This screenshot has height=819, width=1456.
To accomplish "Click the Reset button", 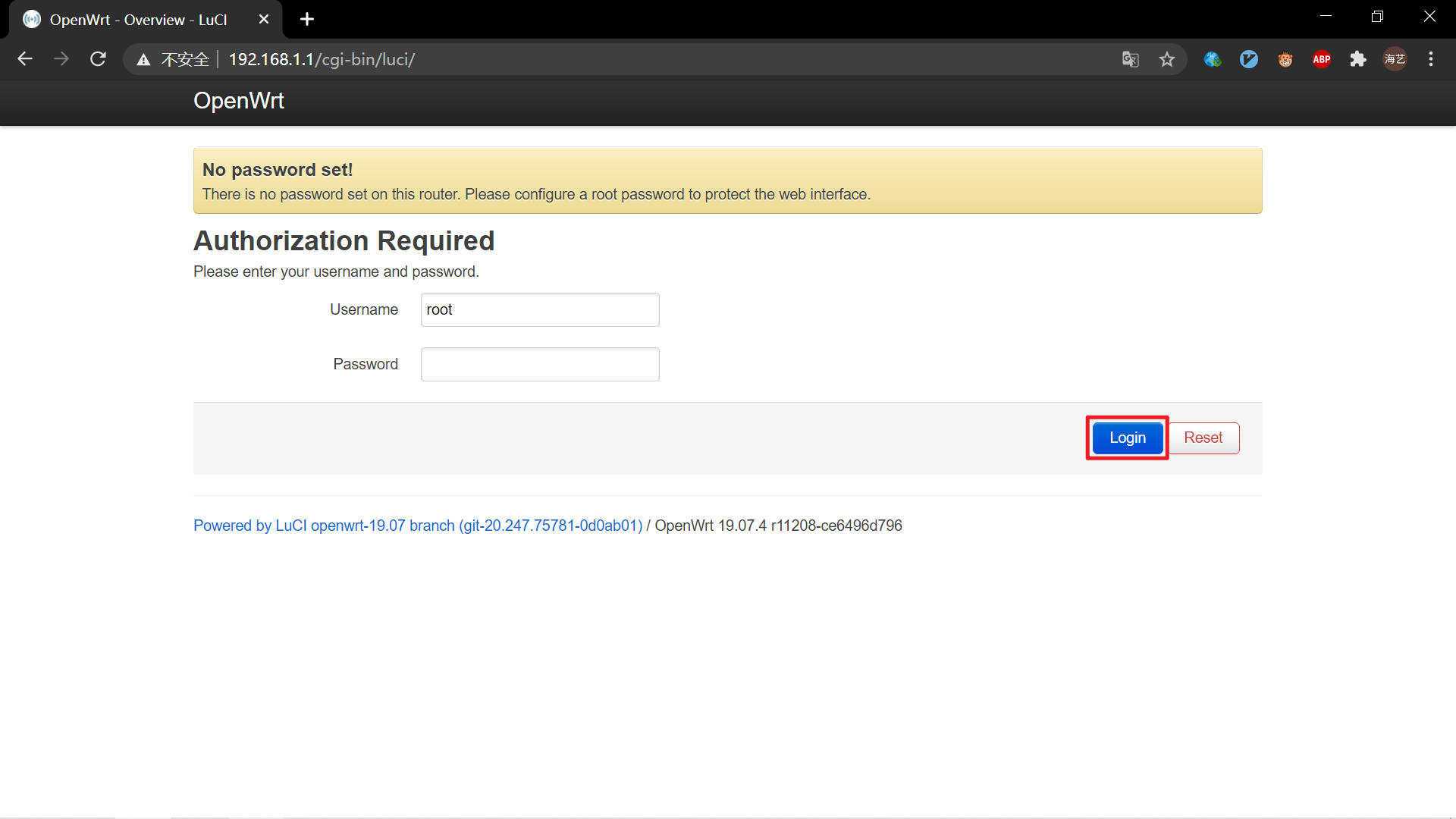I will point(1203,438).
